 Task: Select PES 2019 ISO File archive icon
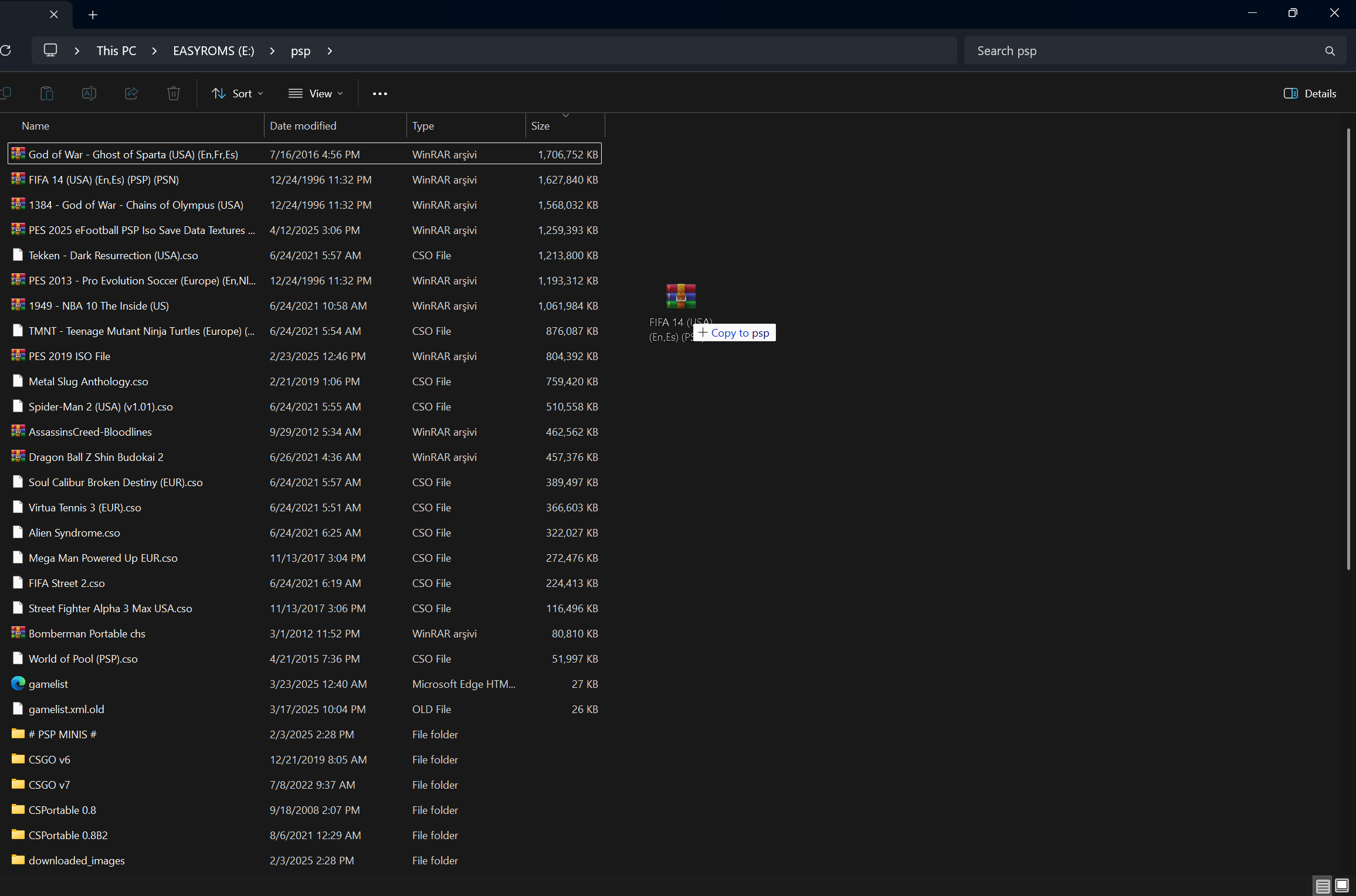[x=18, y=356]
